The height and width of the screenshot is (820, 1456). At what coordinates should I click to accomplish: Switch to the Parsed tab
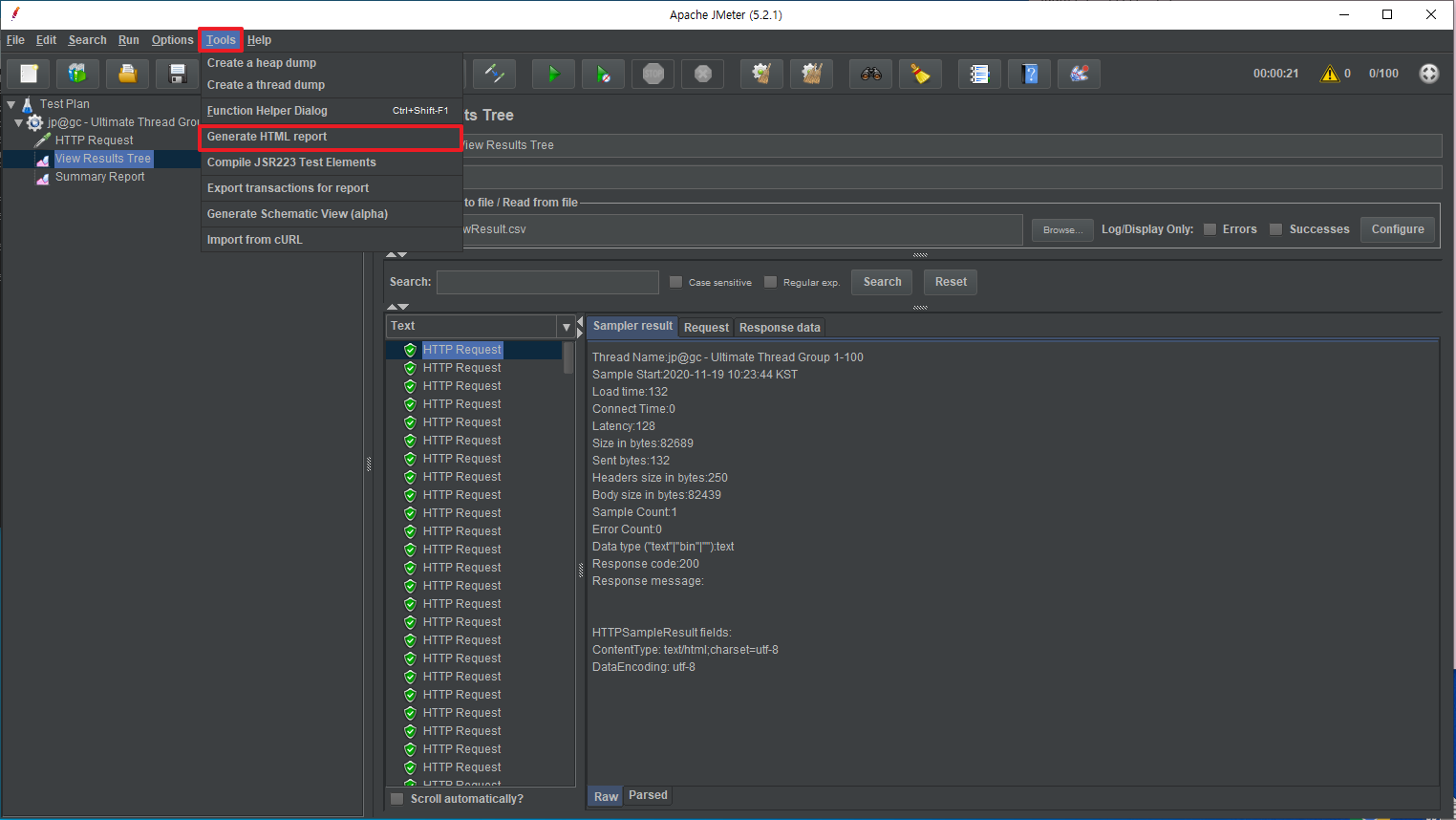click(x=648, y=795)
